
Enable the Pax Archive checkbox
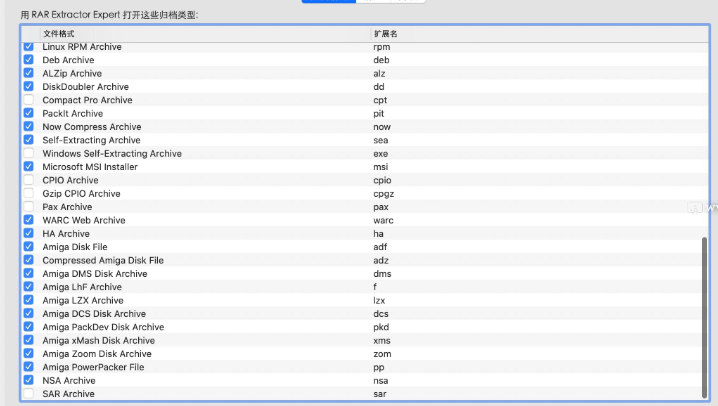[x=28, y=206]
